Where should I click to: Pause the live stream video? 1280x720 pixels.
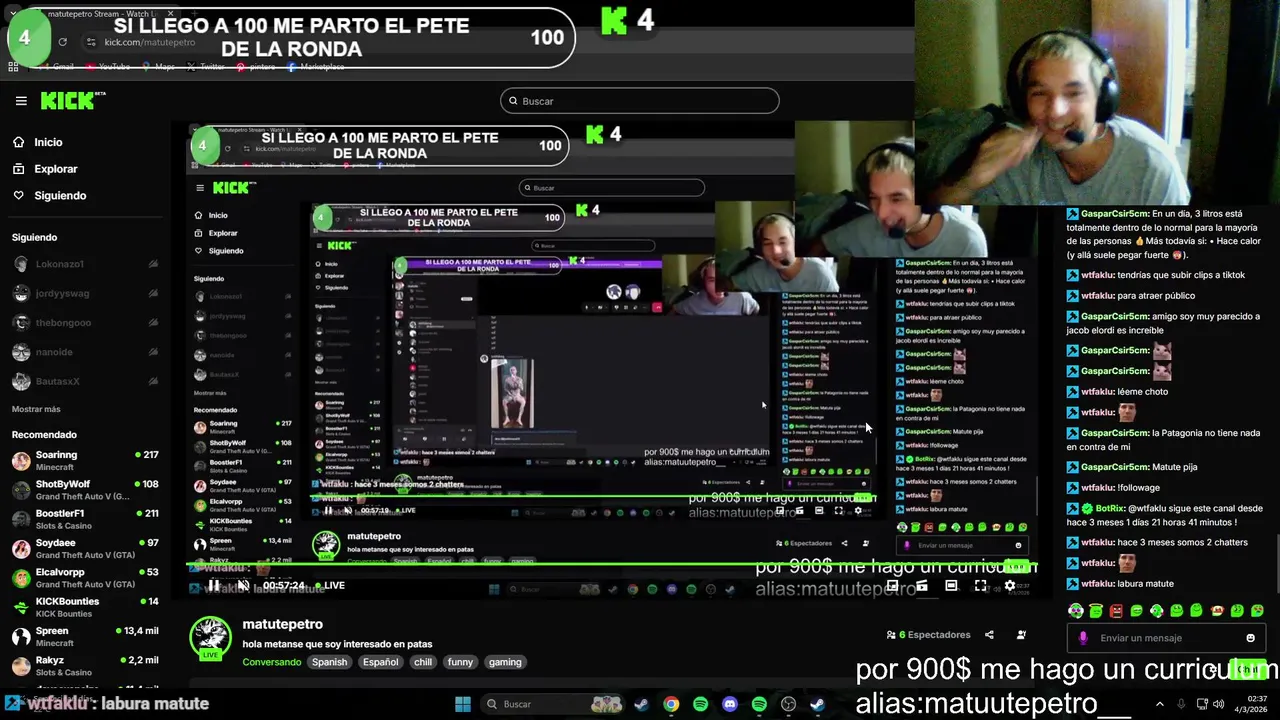pos(213,586)
